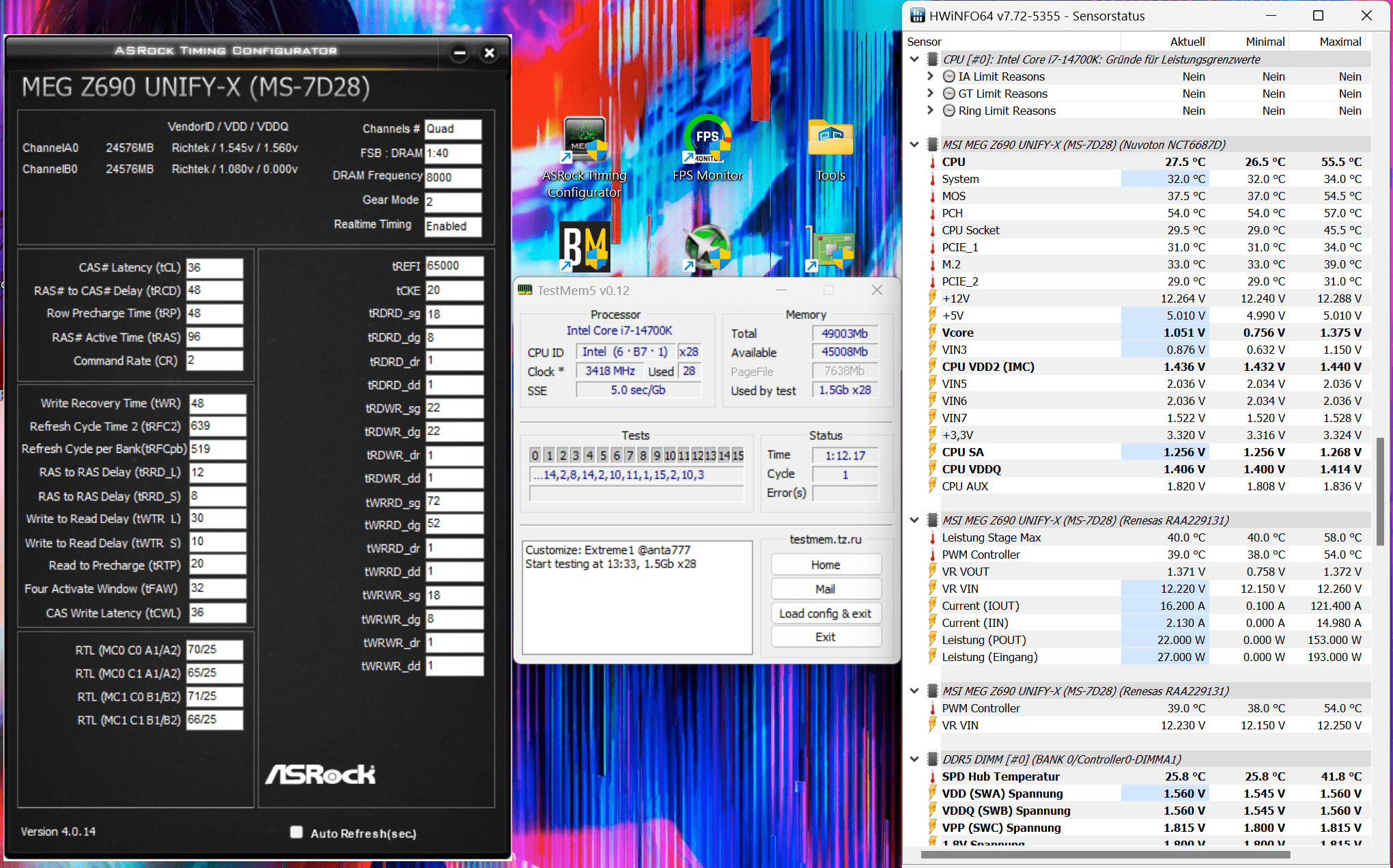Open FPS Monitor desktop shortcut
This screenshot has height=868, width=1393.
pos(707,150)
